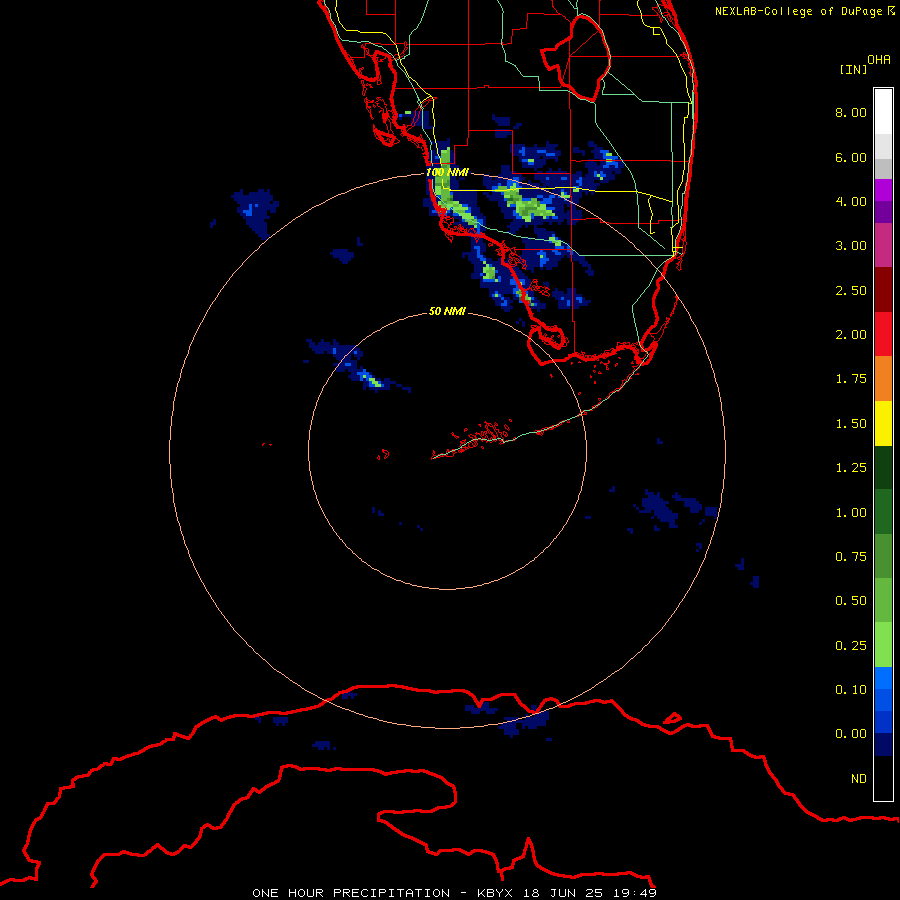Viewport: 900px width, 900px height.
Task: Click the [IN] units label
Action: [x=854, y=69]
